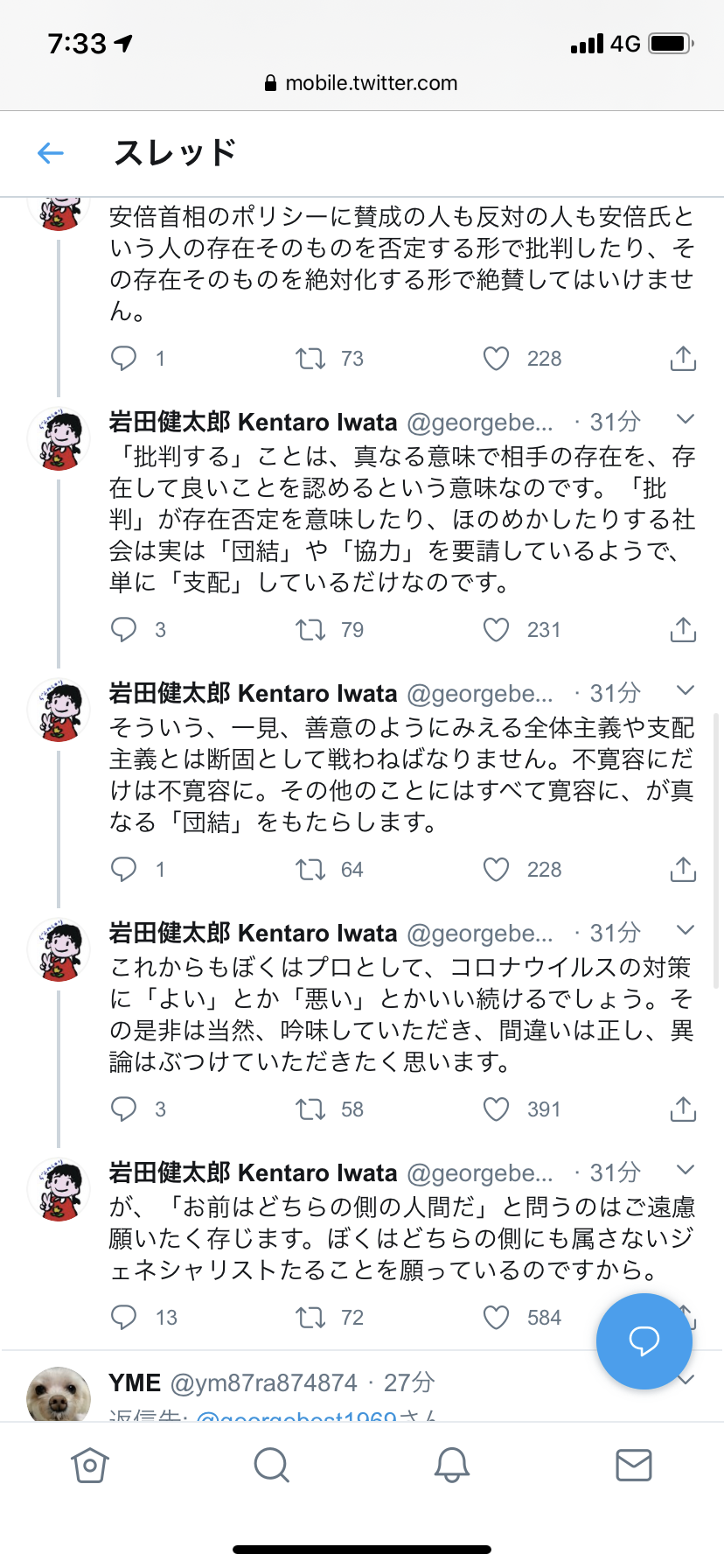
Task: Retweet the tweet with 79 retweets
Action: 310,630
